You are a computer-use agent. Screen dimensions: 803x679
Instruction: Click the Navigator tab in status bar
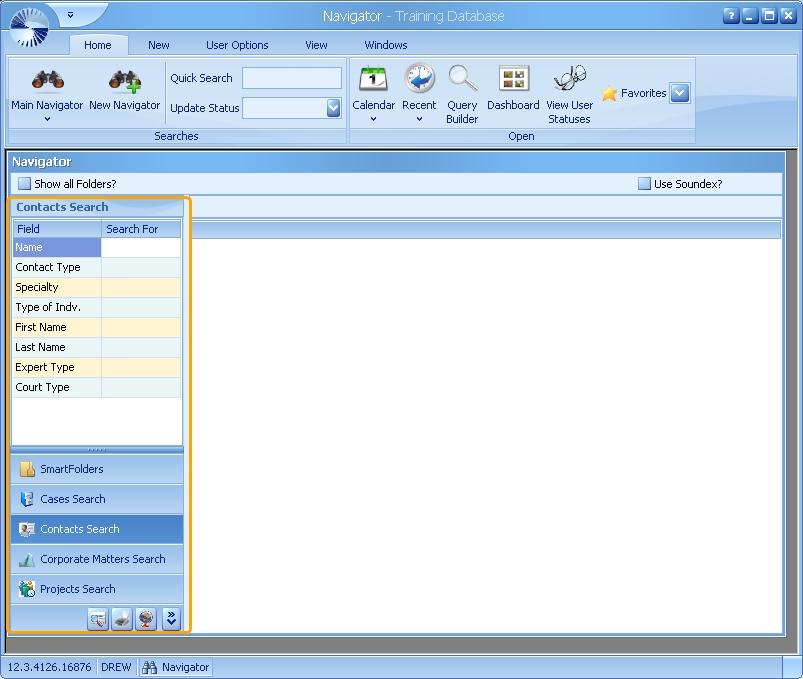(x=176, y=667)
